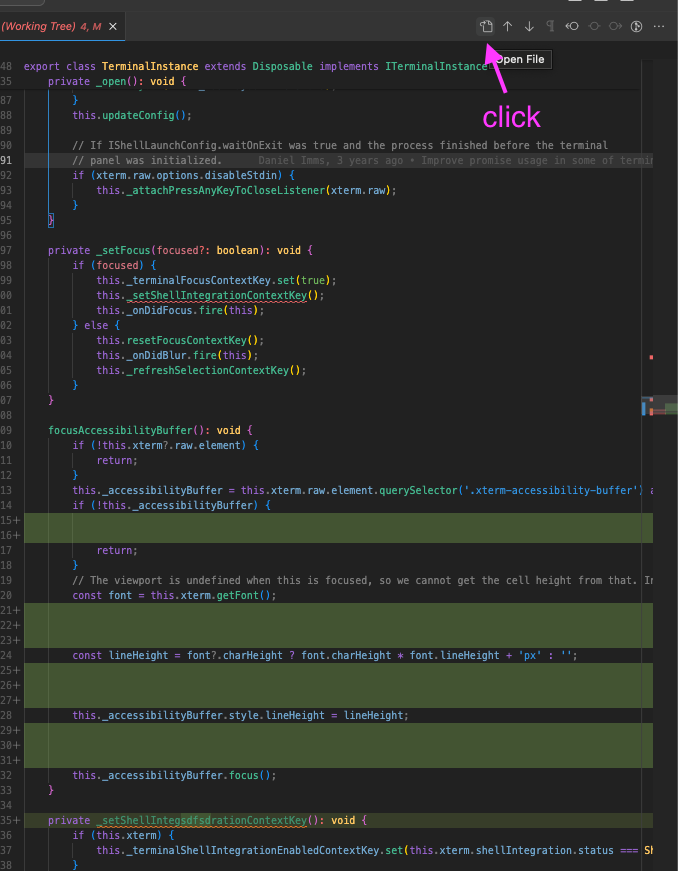Click the 'else {' line in _setFocus
678x871 pixels.
coord(96,326)
